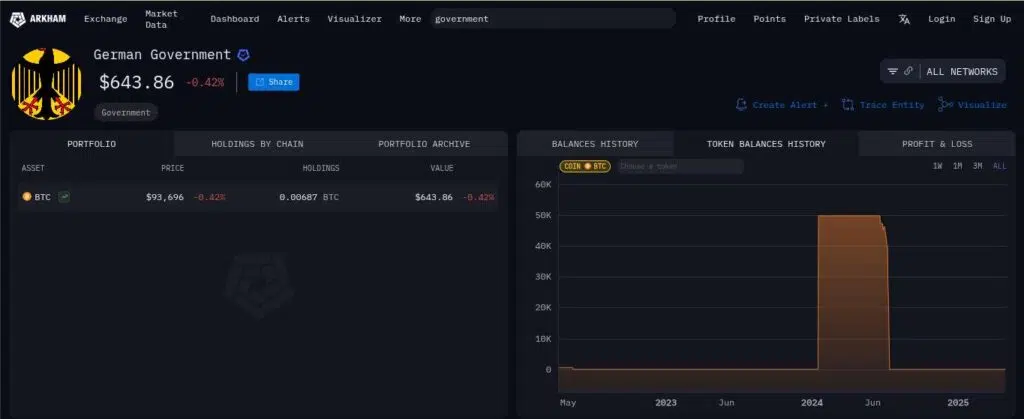Open the language translation icon
This screenshot has width=1024, height=419.
(904, 19)
